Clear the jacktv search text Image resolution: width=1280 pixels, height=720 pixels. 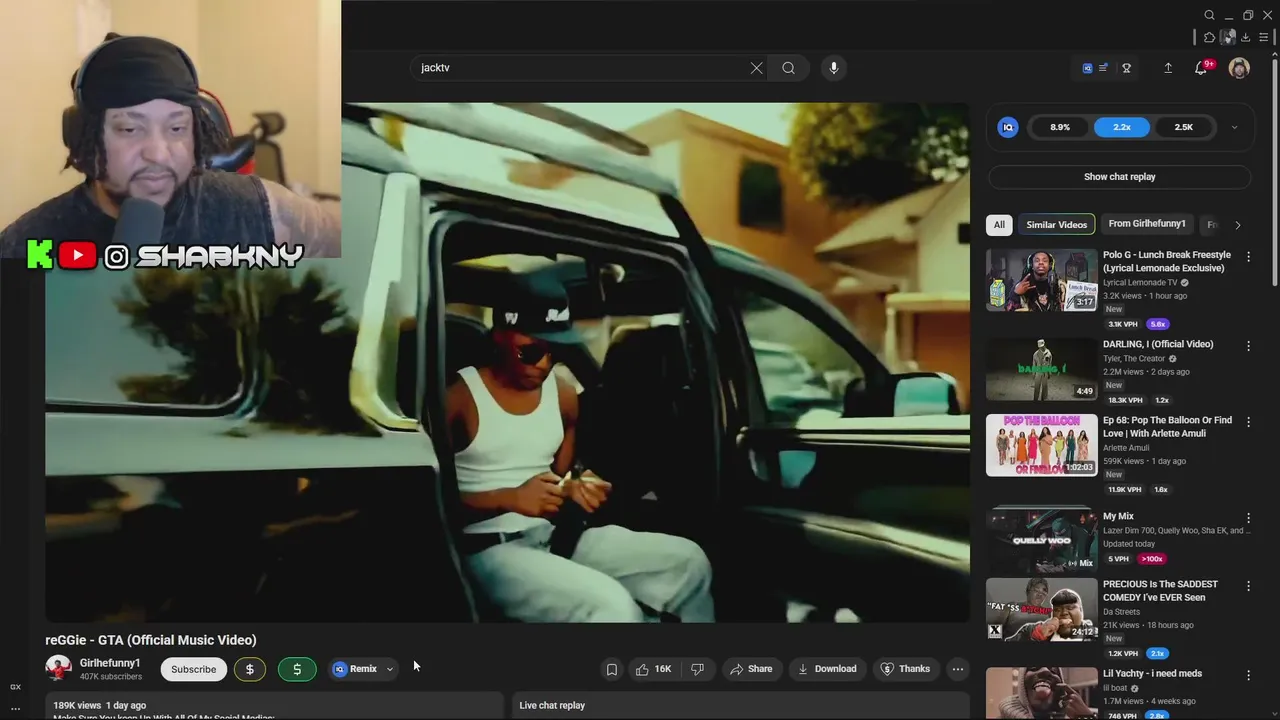pyautogui.click(x=756, y=68)
